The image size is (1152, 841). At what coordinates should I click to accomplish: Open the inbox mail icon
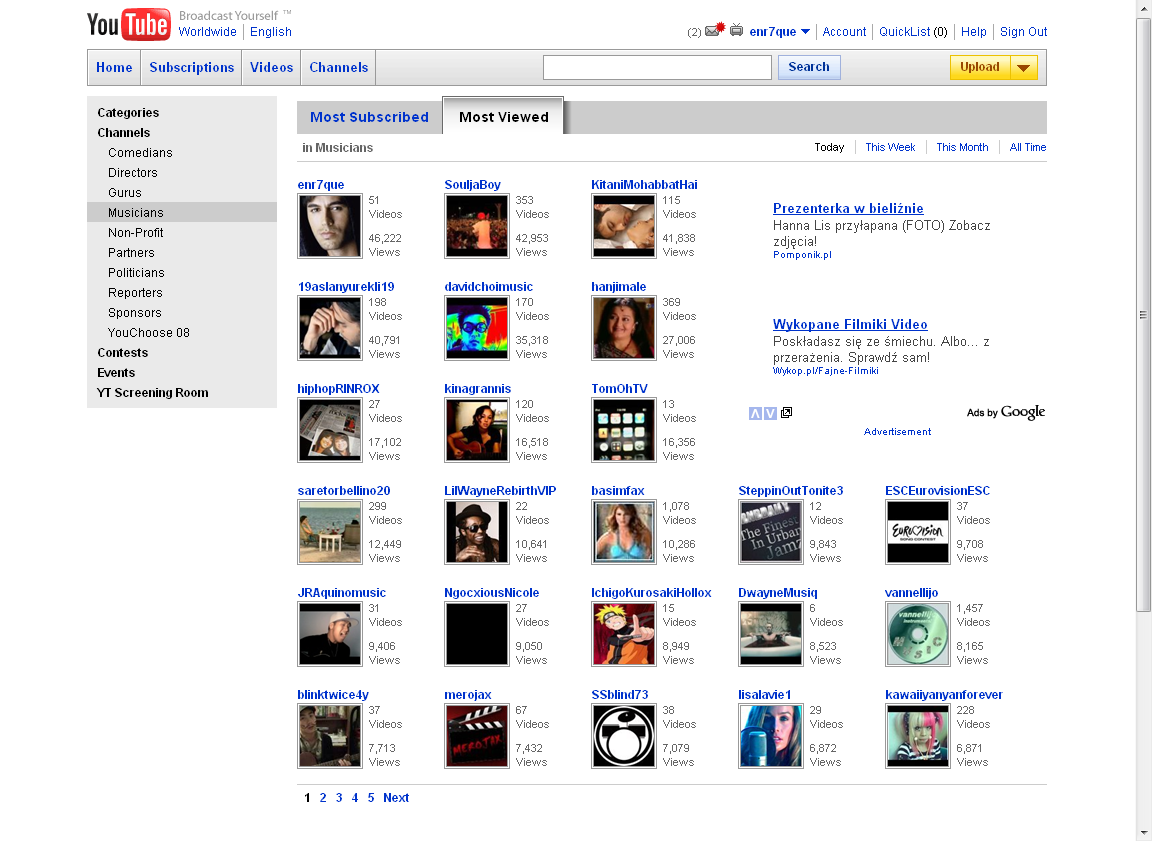tap(714, 30)
